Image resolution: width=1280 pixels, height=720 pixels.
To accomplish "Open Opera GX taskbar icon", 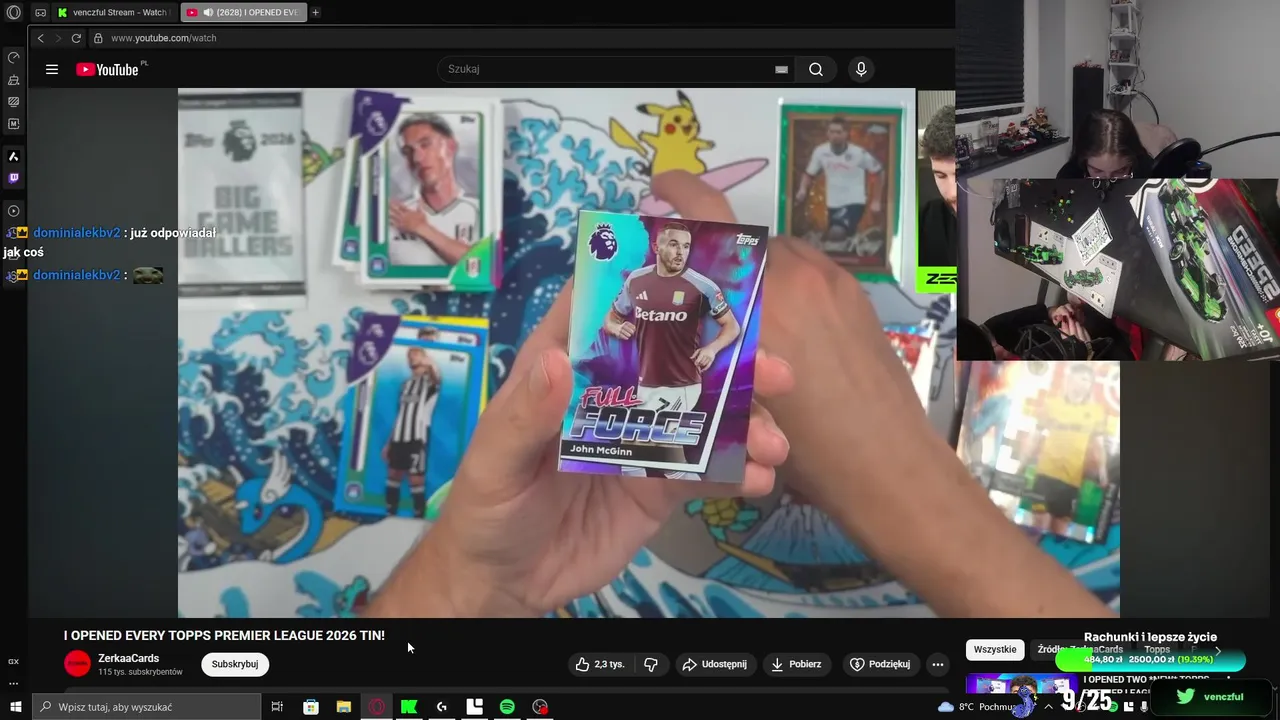I will click(377, 707).
